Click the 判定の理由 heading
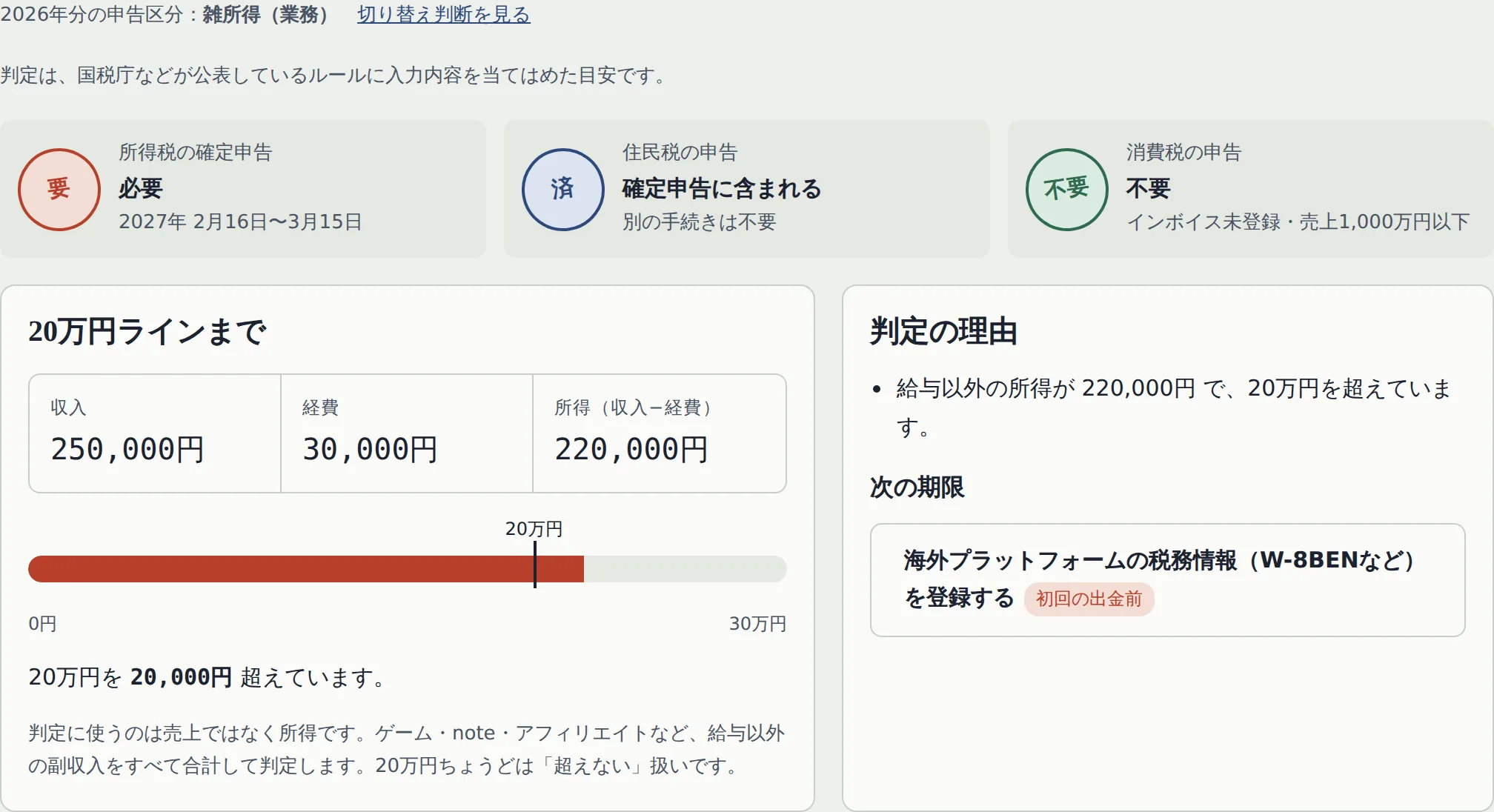Image resolution: width=1494 pixels, height=812 pixels. click(x=943, y=331)
